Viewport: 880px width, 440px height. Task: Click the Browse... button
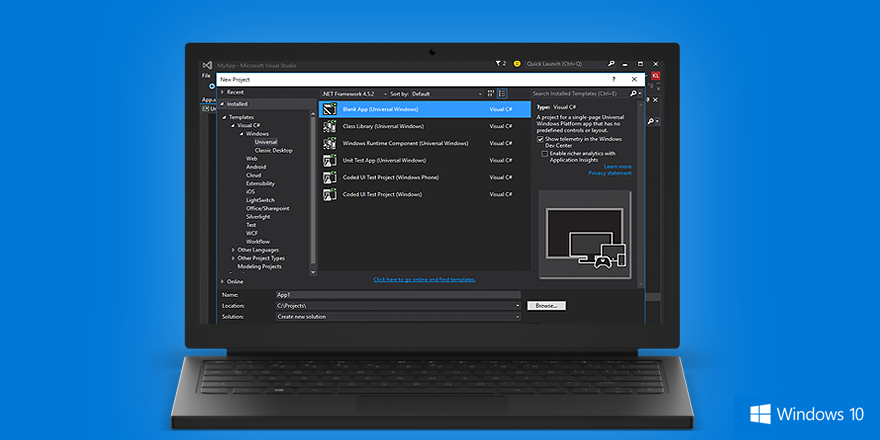point(546,306)
